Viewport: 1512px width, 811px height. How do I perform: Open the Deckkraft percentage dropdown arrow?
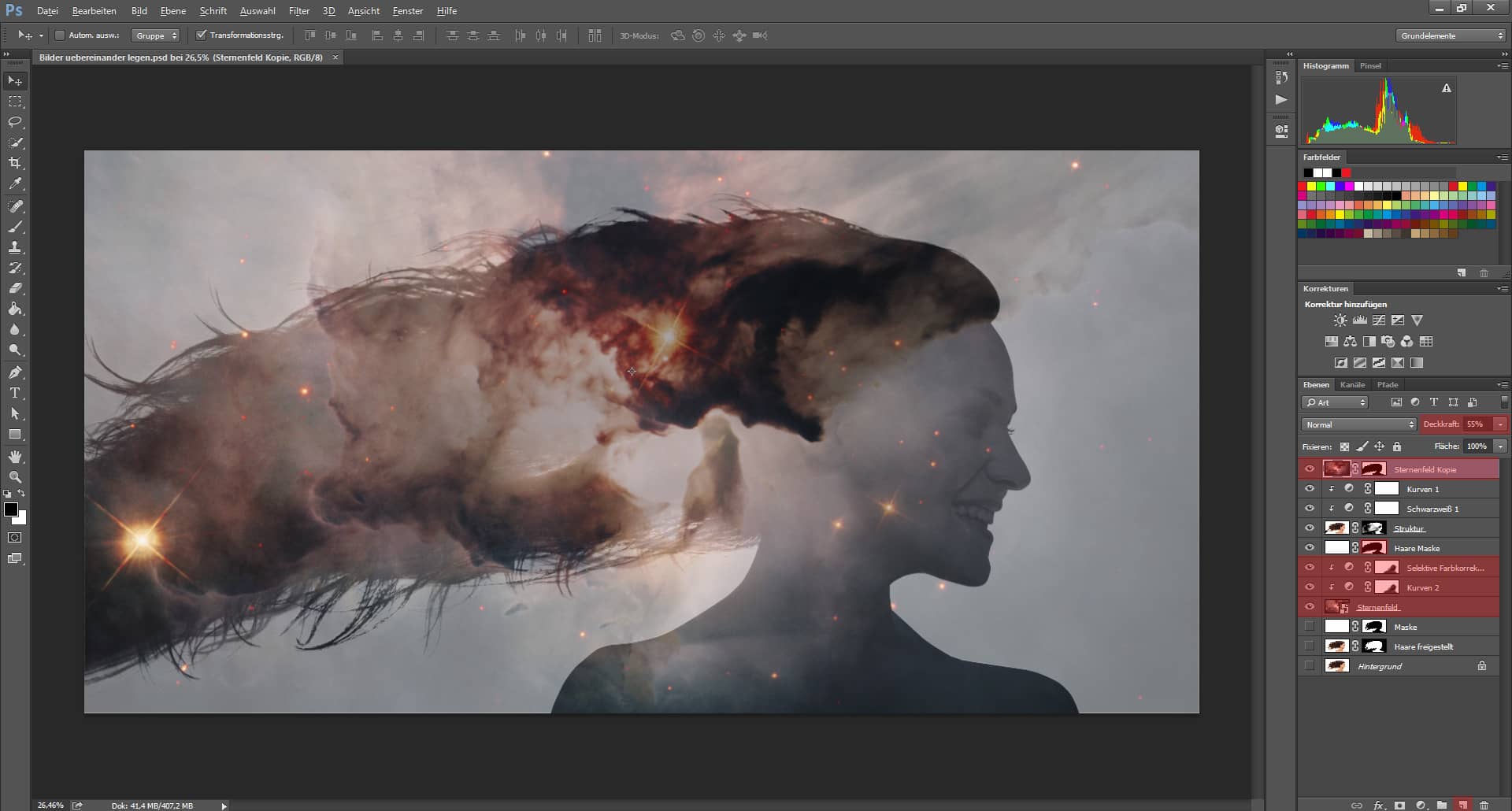tap(1500, 424)
